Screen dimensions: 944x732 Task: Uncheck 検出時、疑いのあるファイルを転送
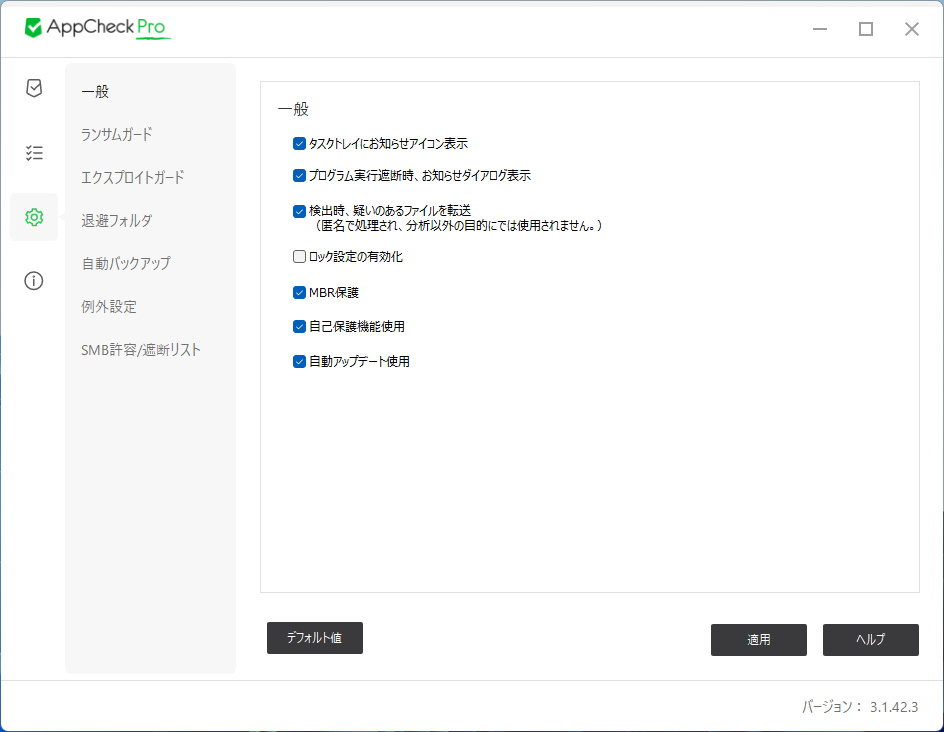[298, 211]
